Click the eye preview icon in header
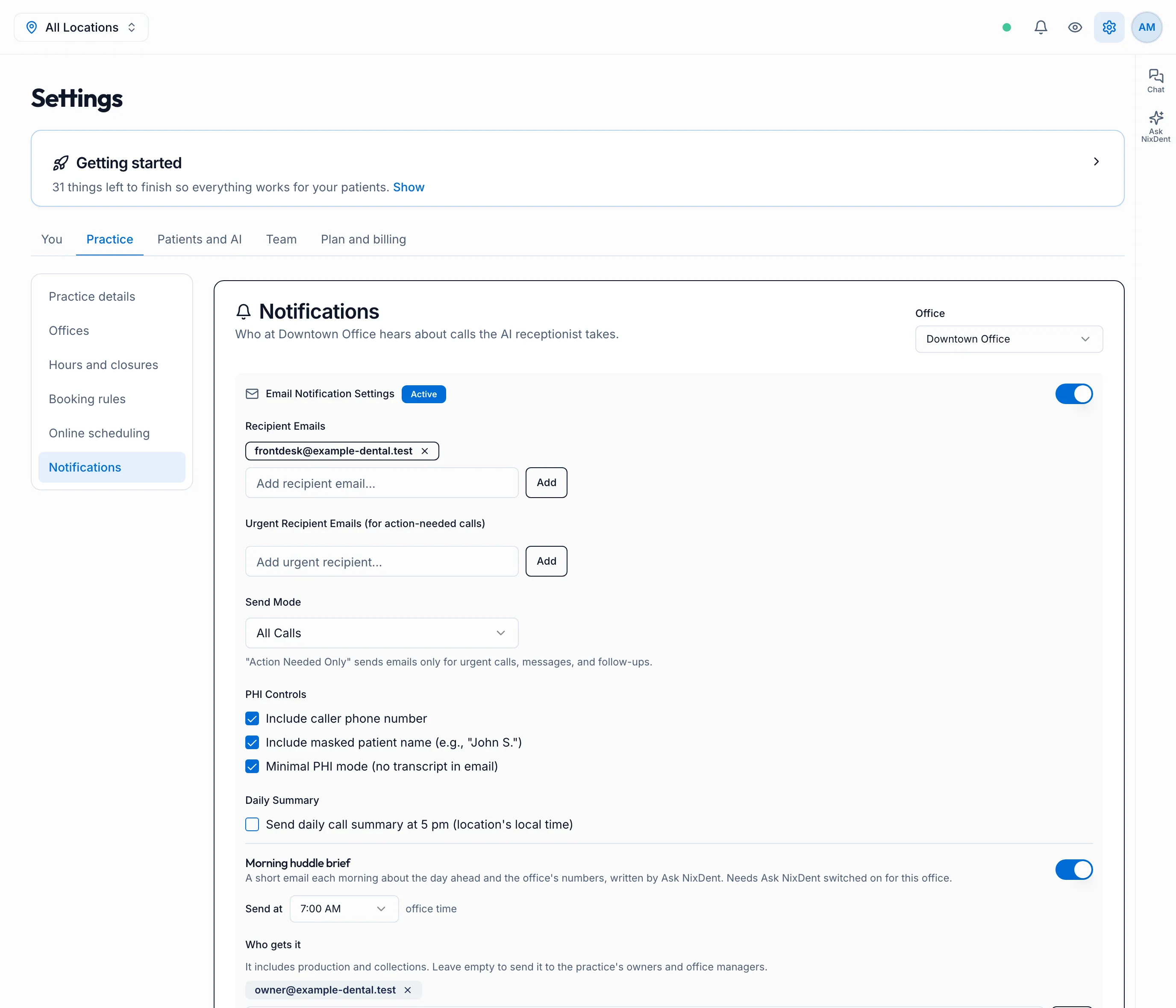This screenshot has width=1176, height=1008. [1074, 27]
